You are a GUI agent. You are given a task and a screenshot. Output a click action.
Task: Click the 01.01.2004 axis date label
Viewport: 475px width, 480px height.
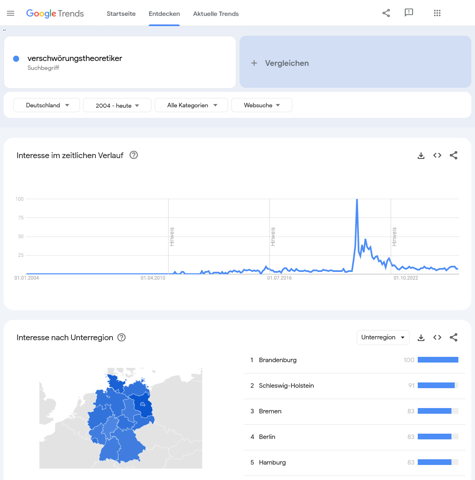click(26, 278)
